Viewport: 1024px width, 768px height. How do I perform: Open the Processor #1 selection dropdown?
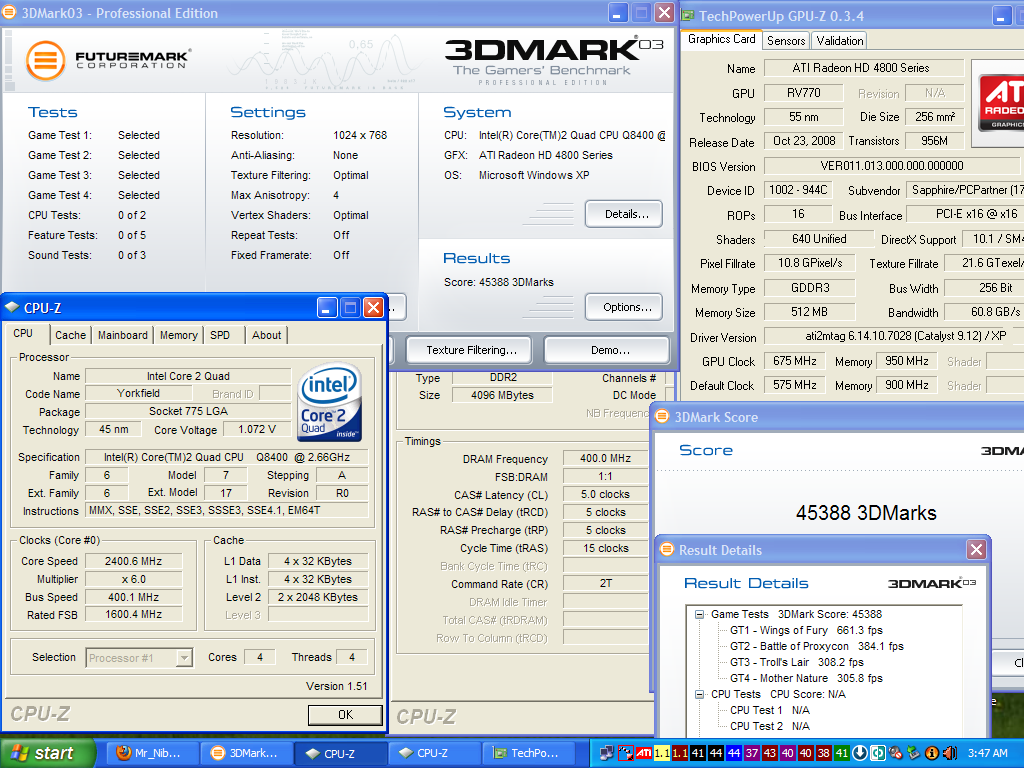tap(184, 658)
